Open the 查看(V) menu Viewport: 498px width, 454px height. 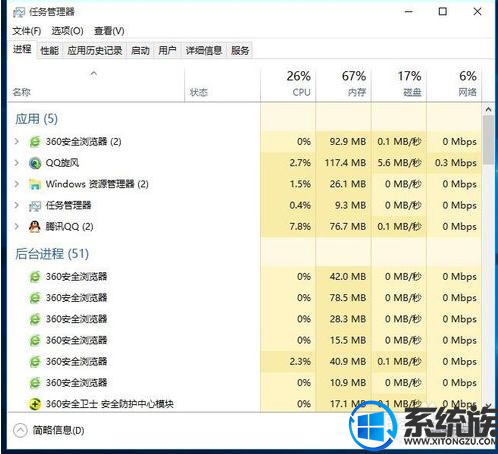pyautogui.click(x=109, y=31)
